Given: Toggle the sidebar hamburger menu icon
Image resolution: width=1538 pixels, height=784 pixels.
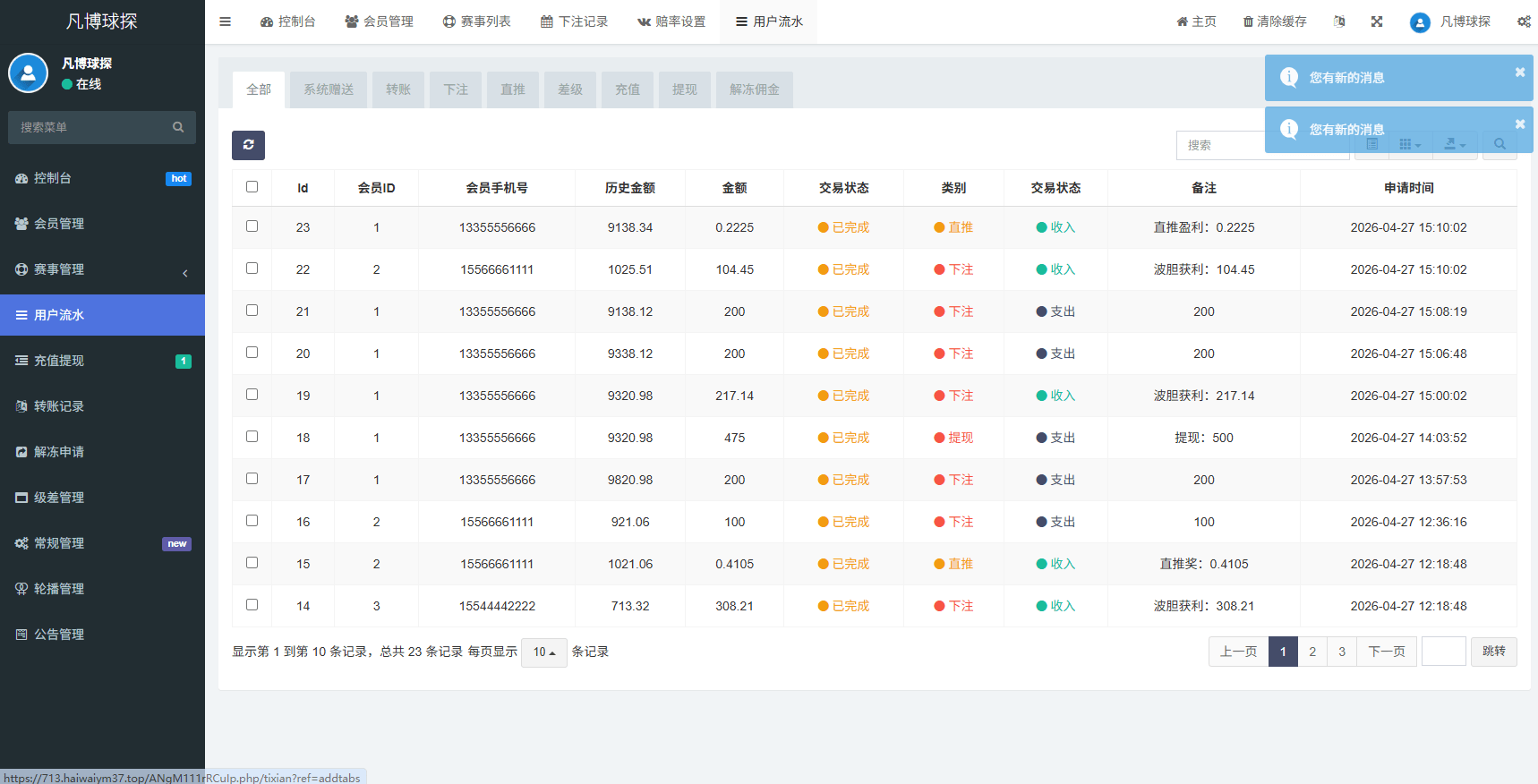Looking at the screenshot, I should [225, 21].
